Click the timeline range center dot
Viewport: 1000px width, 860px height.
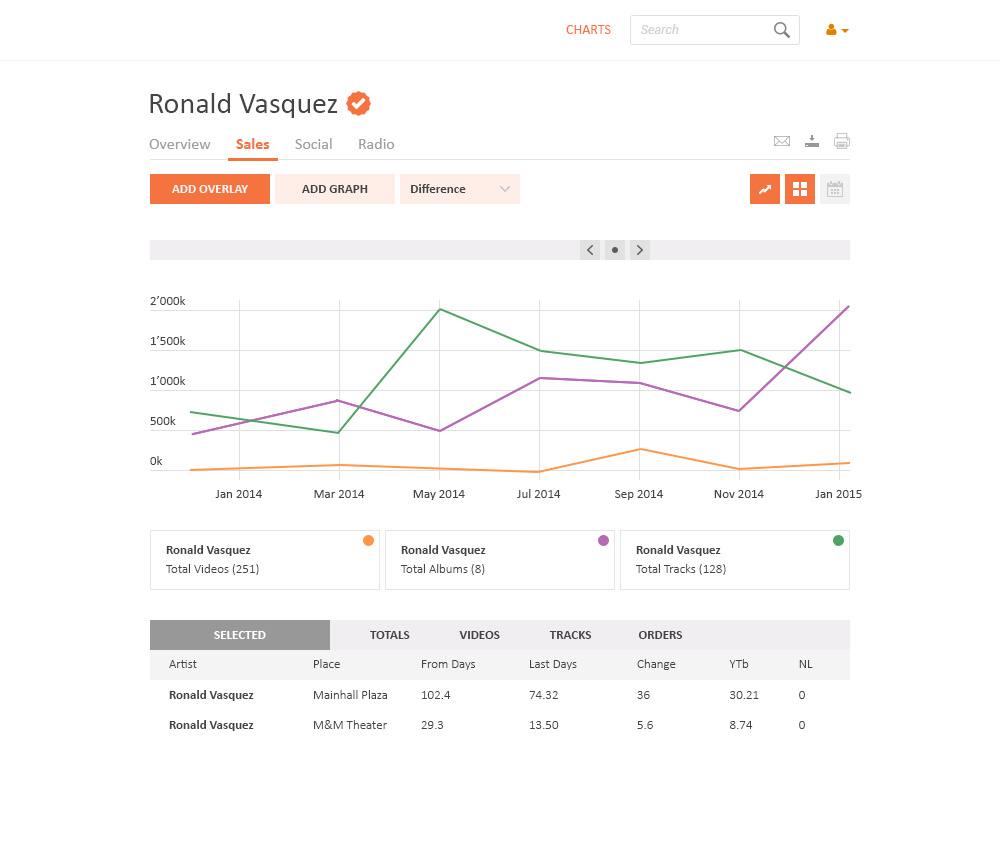coord(615,250)
